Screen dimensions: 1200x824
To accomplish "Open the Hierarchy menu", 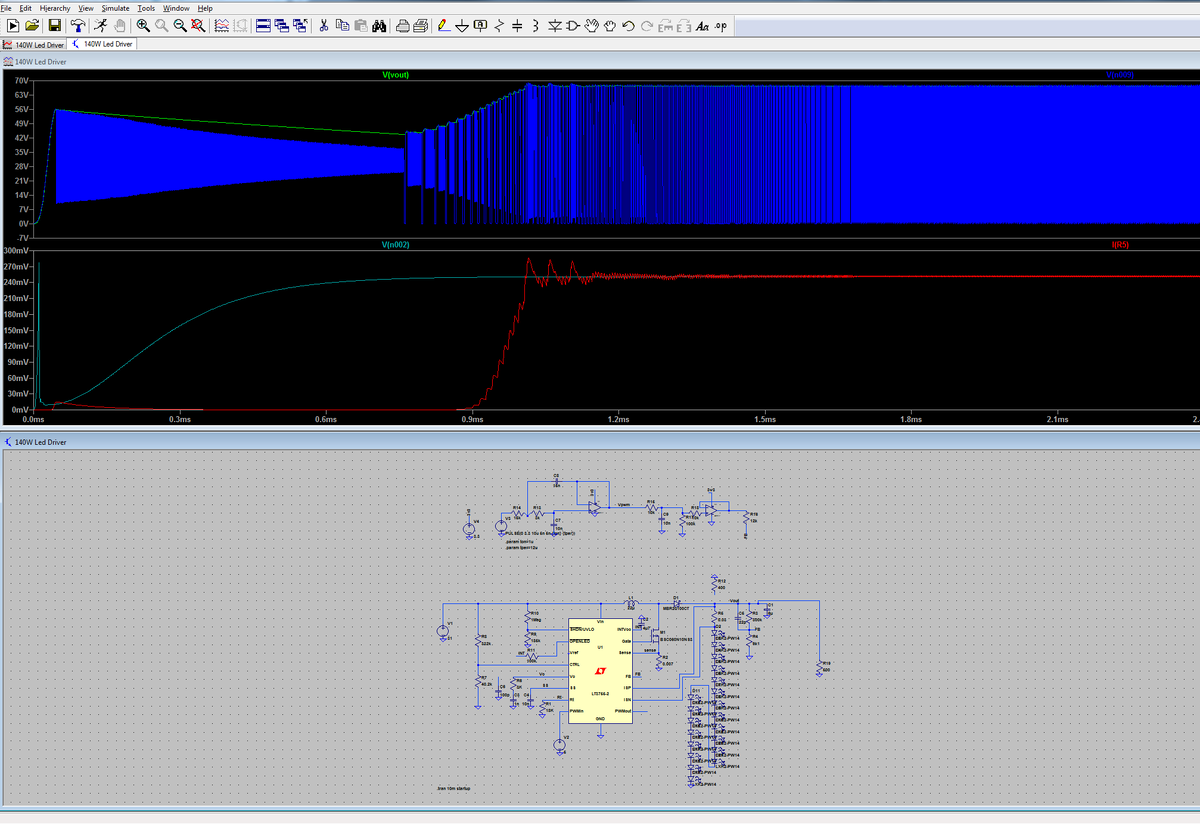I will 54,8.
